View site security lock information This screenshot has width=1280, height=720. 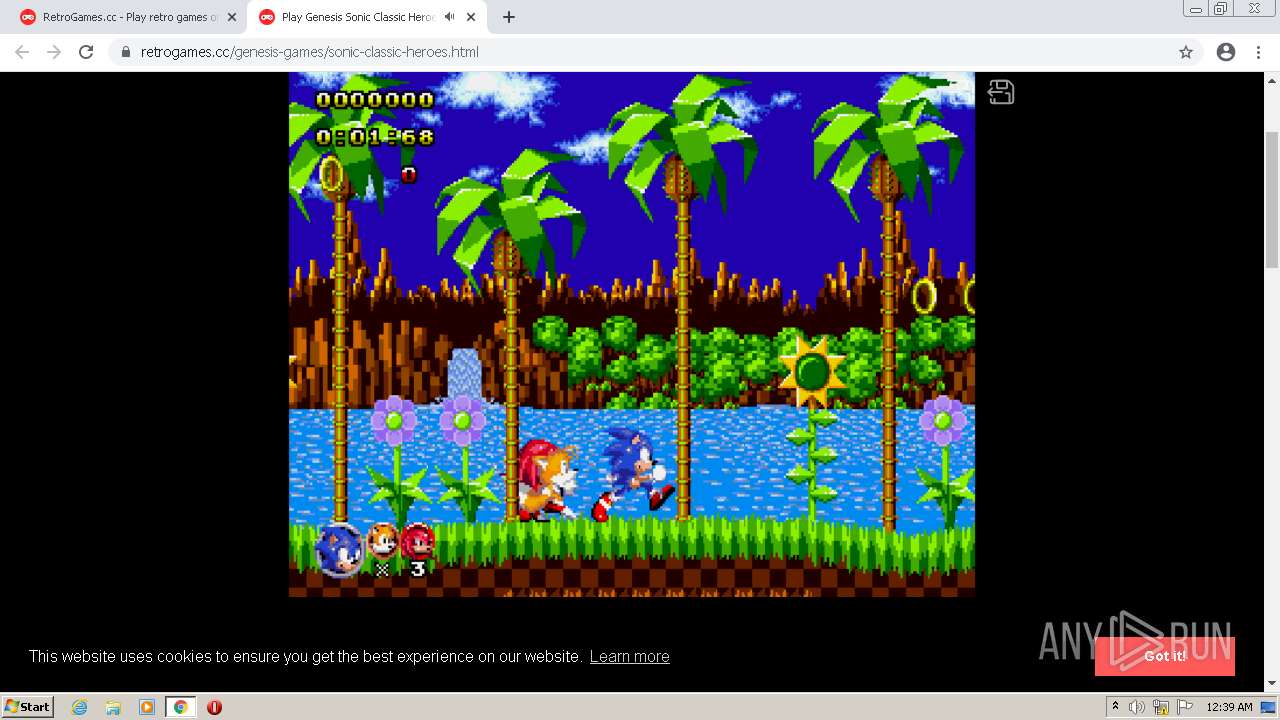click(126, 52)
